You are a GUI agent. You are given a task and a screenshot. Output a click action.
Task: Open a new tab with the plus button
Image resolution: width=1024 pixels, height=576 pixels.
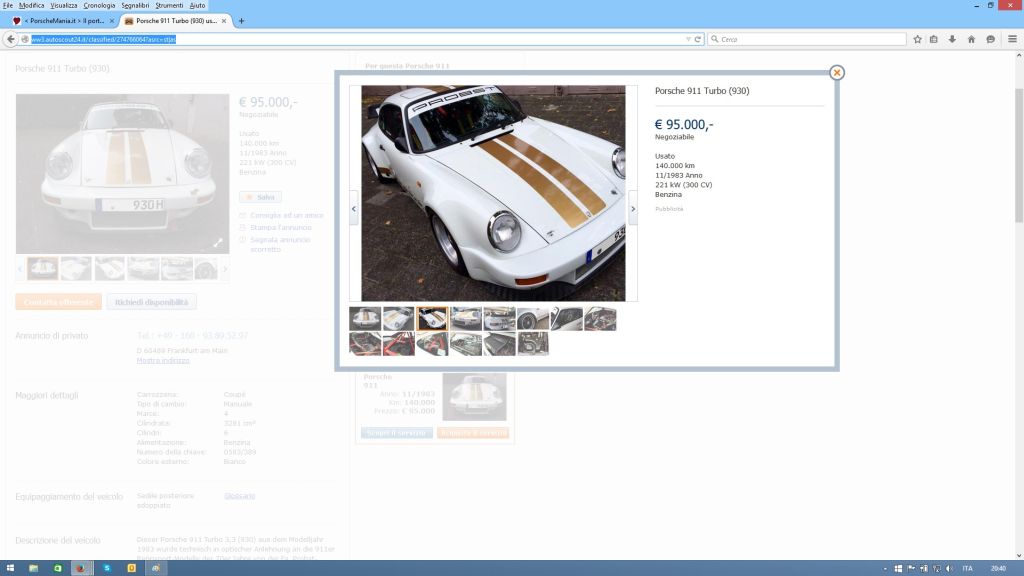click(241, 21)
